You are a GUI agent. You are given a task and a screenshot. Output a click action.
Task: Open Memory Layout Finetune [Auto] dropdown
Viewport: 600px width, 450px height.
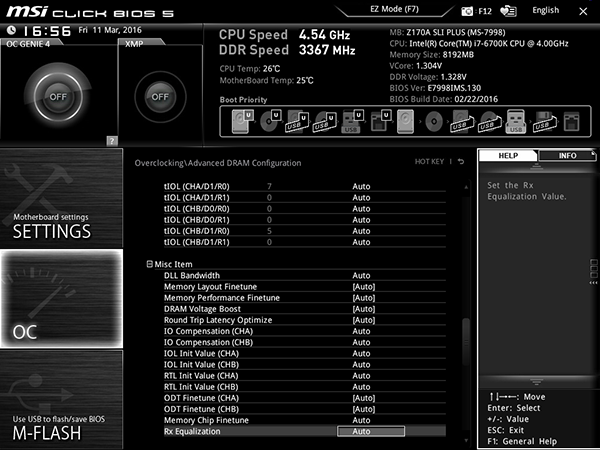pos(364,287)
